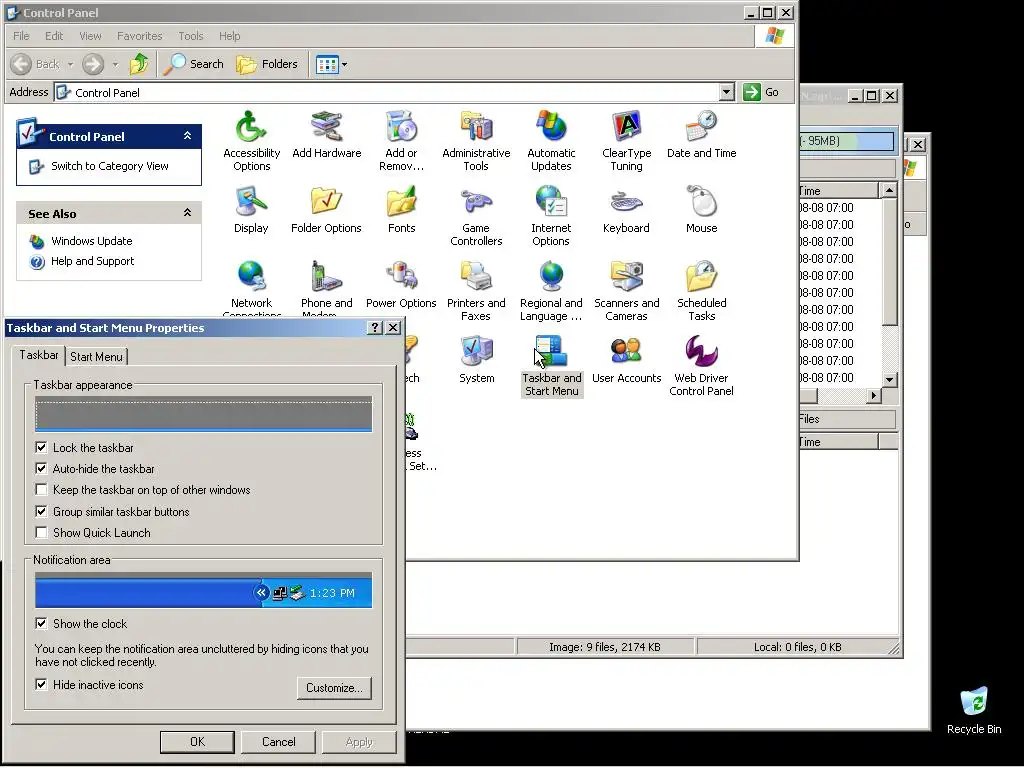This screenshot has height=768, width=1024.
Task: Collapse the Control Panel side pane section
Action: pos(187,136)
